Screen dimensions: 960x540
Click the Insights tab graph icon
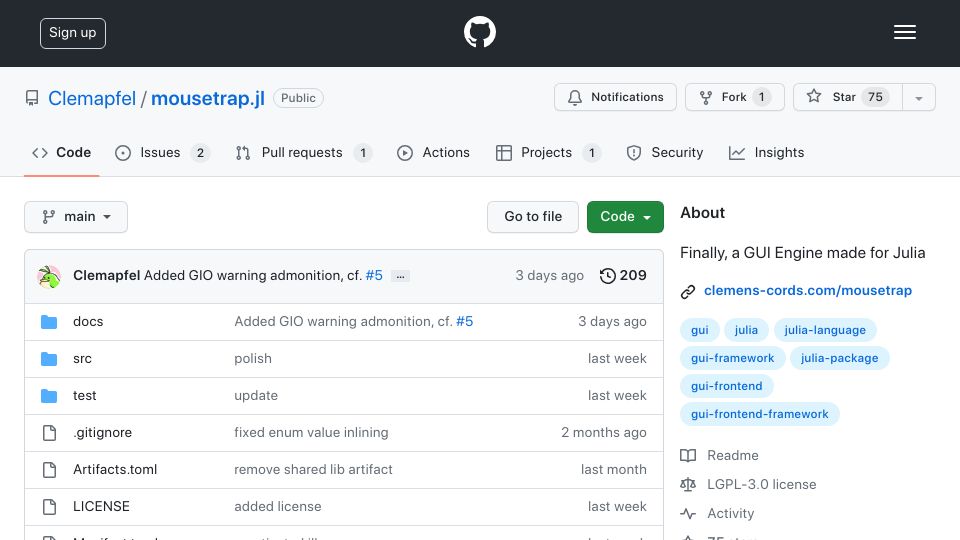(737, 153)
